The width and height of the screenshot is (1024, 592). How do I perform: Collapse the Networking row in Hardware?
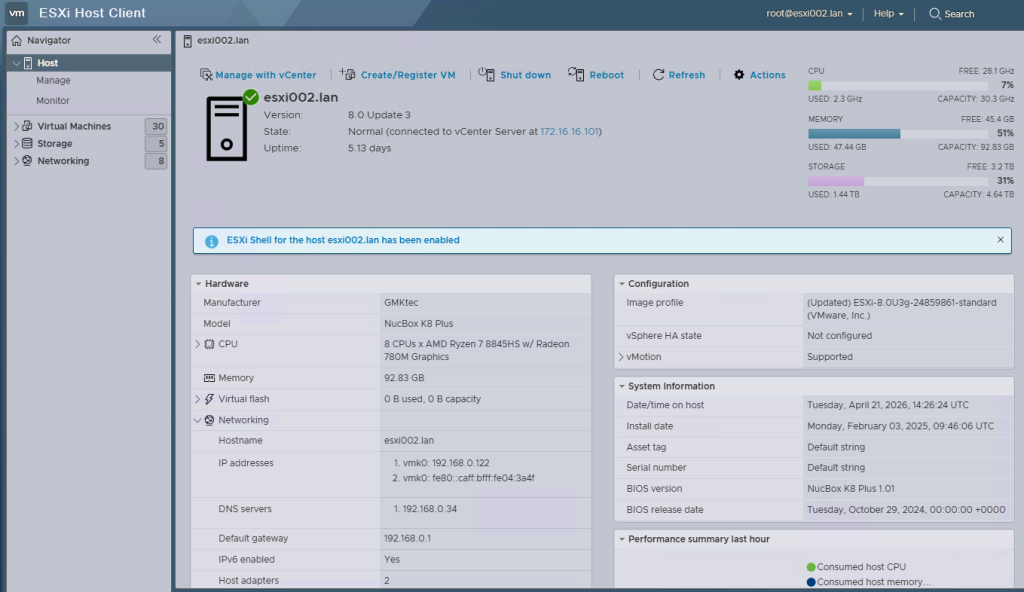(197, 420)
